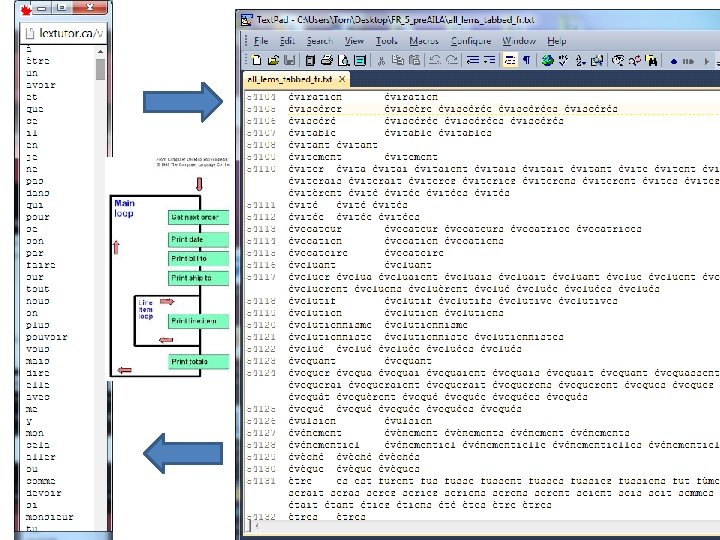Cut the selection with the scissors icon
The width and height of the screenshot is (720, 540).
381,60
